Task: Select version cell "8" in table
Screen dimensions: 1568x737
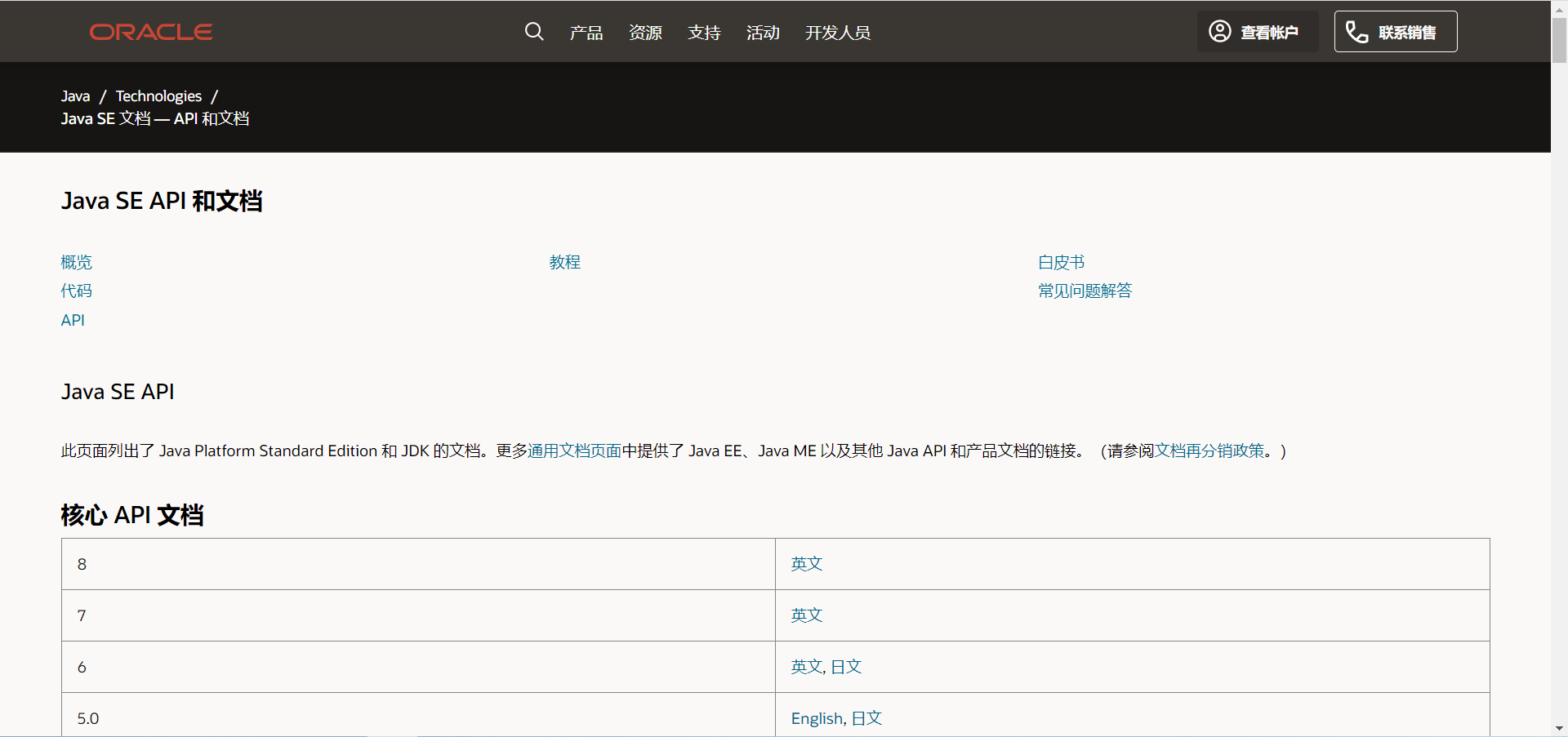Action: click(418, 564)
